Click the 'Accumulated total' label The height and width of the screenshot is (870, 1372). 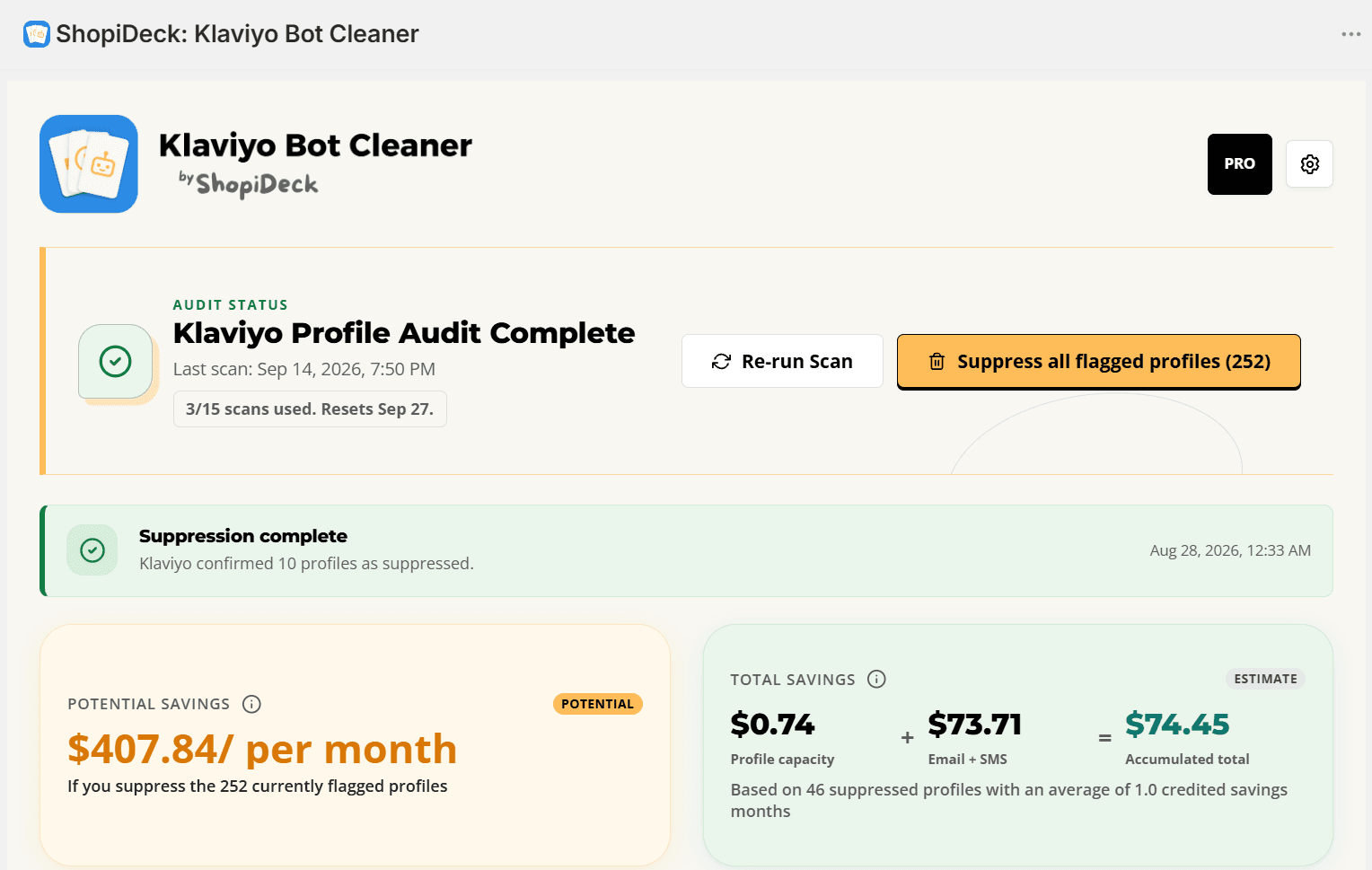pyautogui.click(x=1187, y=760)
